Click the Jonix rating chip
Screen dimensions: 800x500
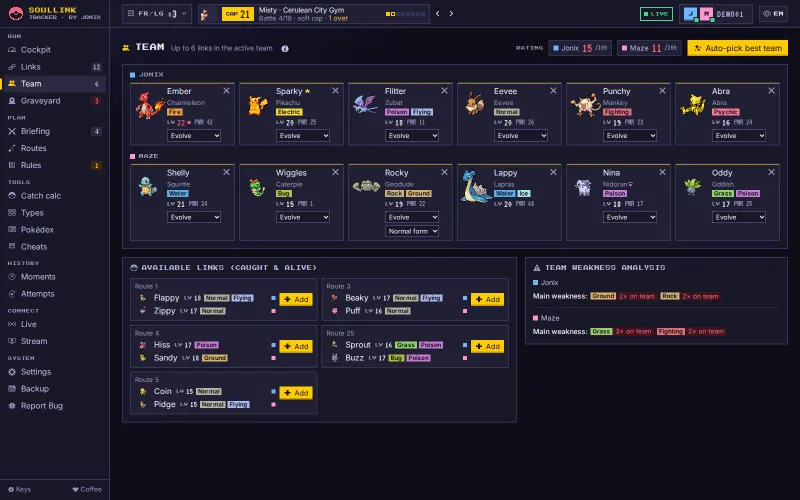click(580, 48)
